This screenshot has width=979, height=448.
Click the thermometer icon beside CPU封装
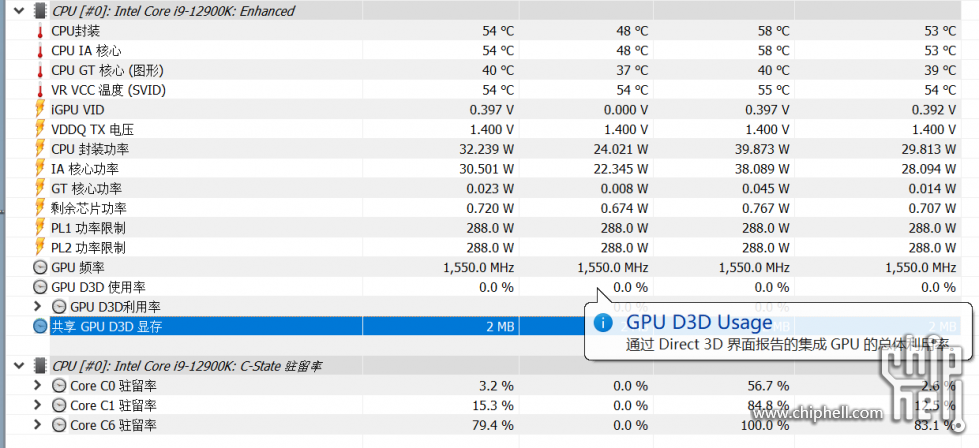tap(40, 31)
